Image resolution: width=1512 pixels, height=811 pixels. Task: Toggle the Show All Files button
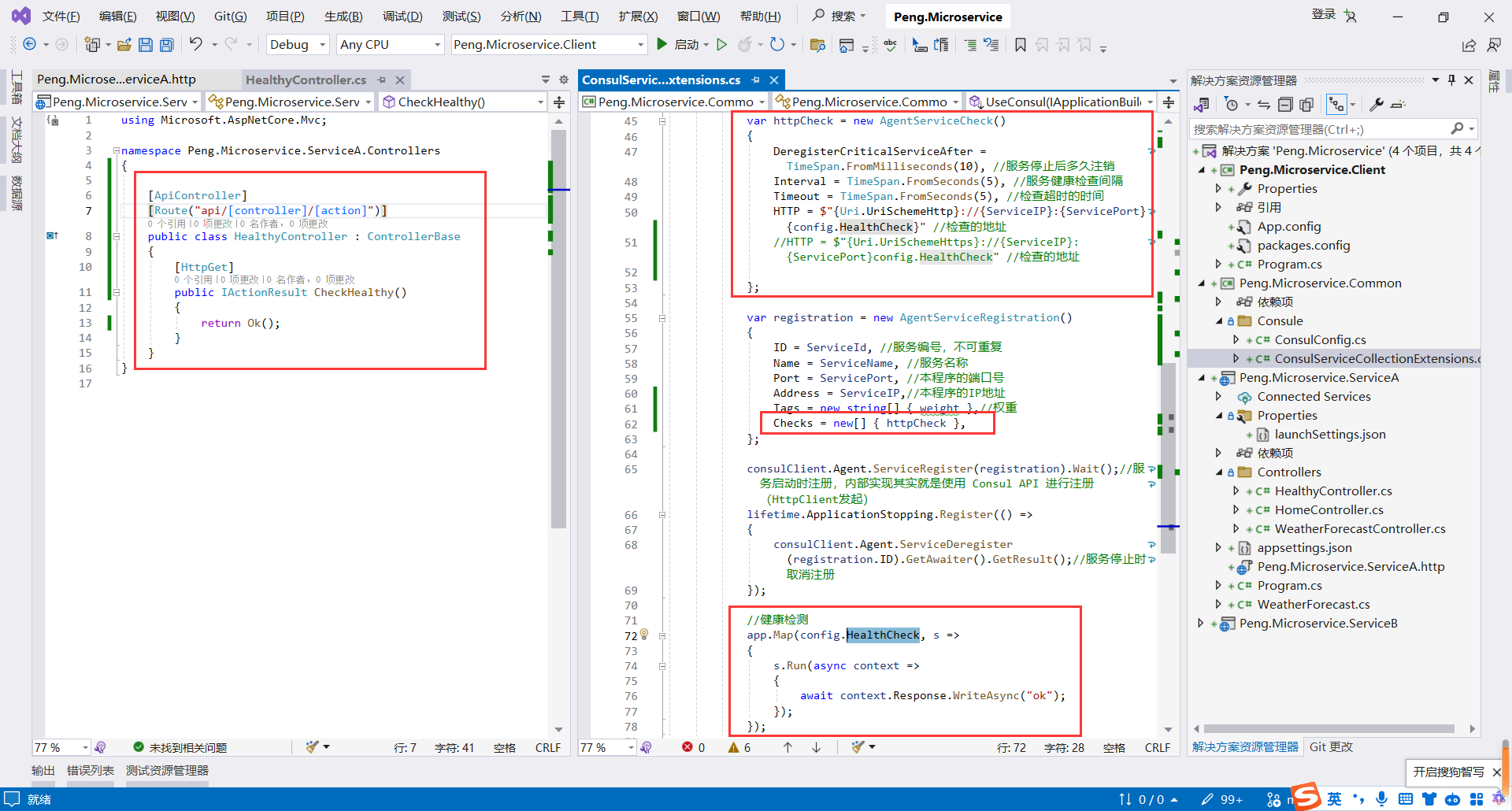click(x=1306, y=105)
